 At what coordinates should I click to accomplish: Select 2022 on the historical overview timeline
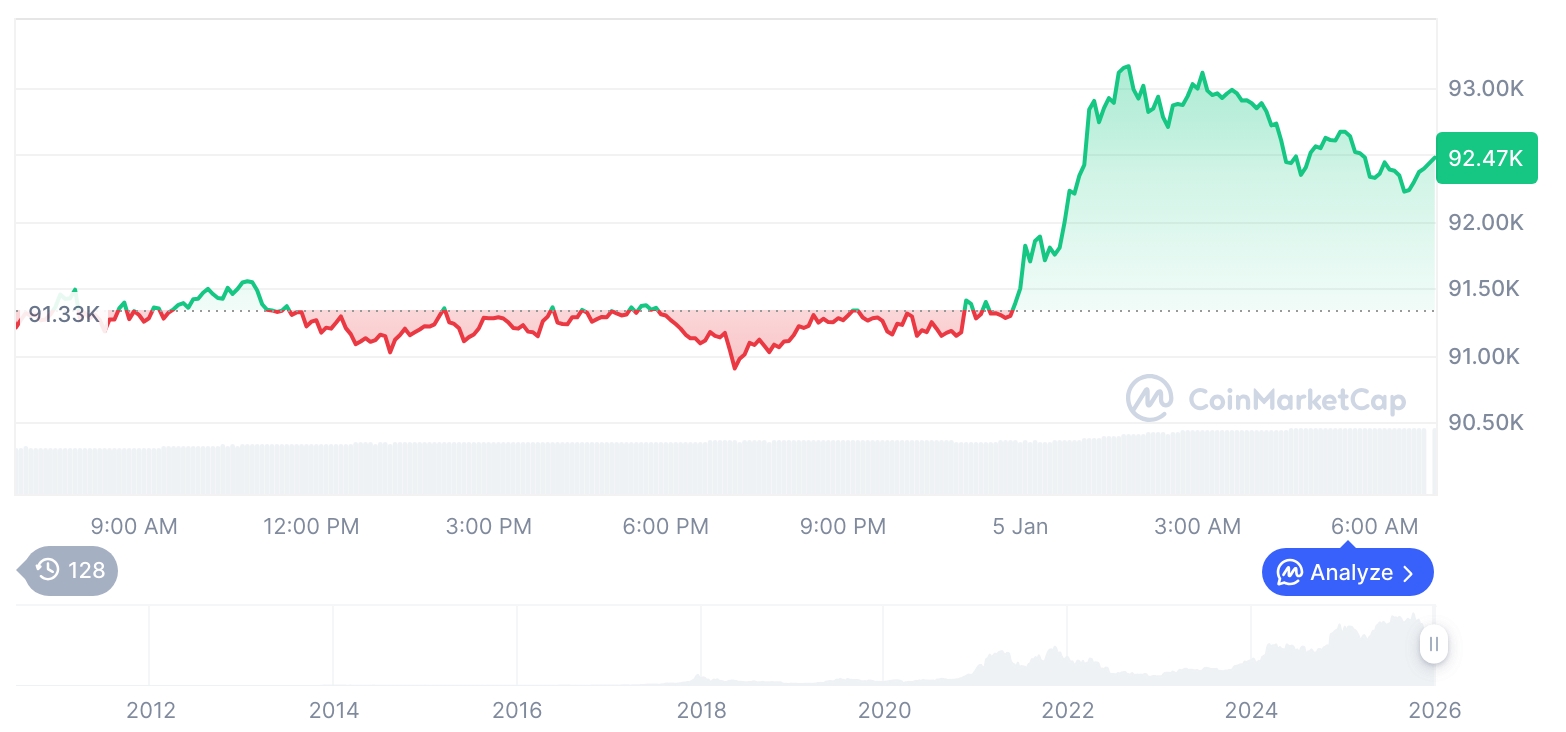click(x=1068, y=710)
